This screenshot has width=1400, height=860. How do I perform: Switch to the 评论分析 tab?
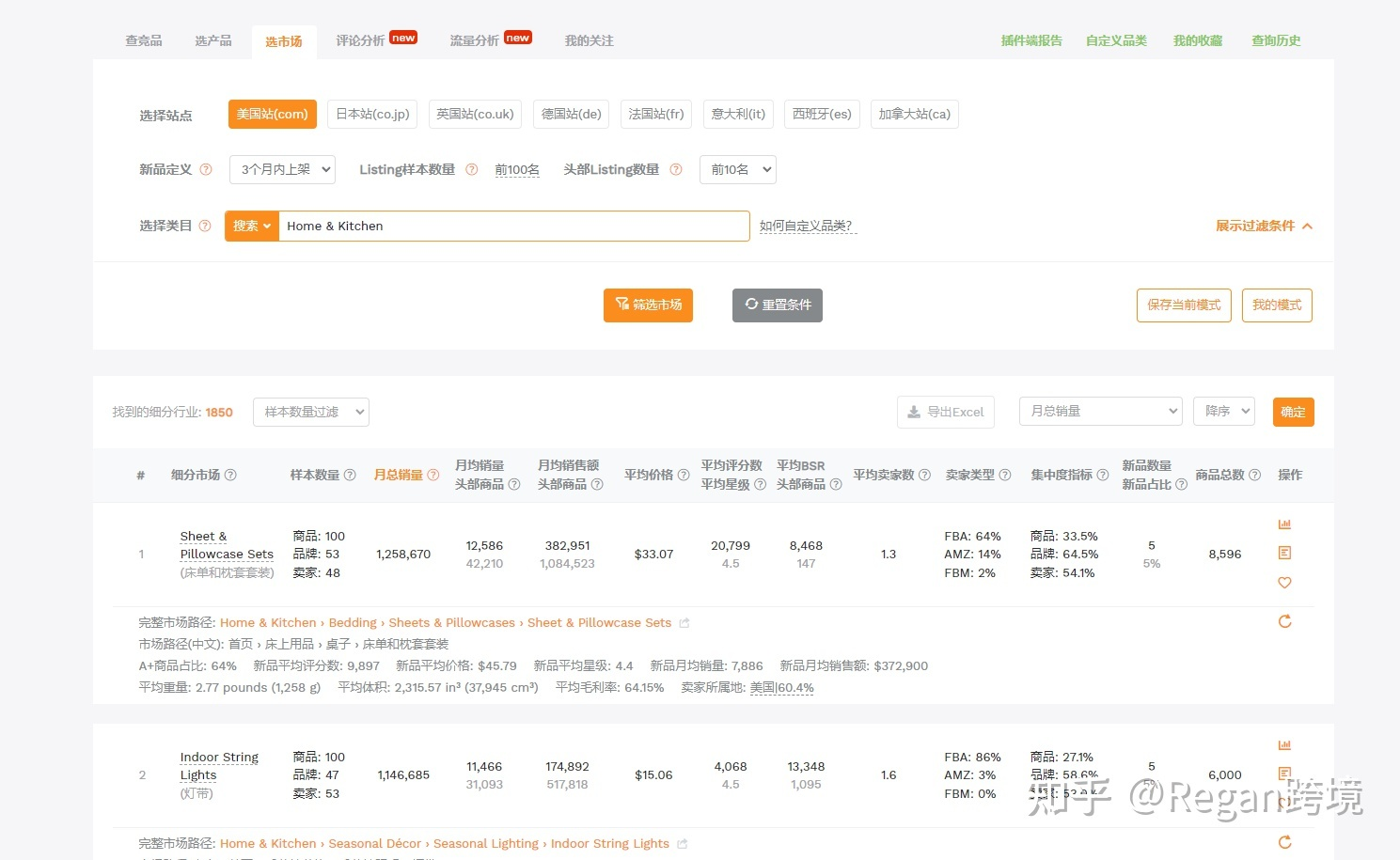pos(360,40)
